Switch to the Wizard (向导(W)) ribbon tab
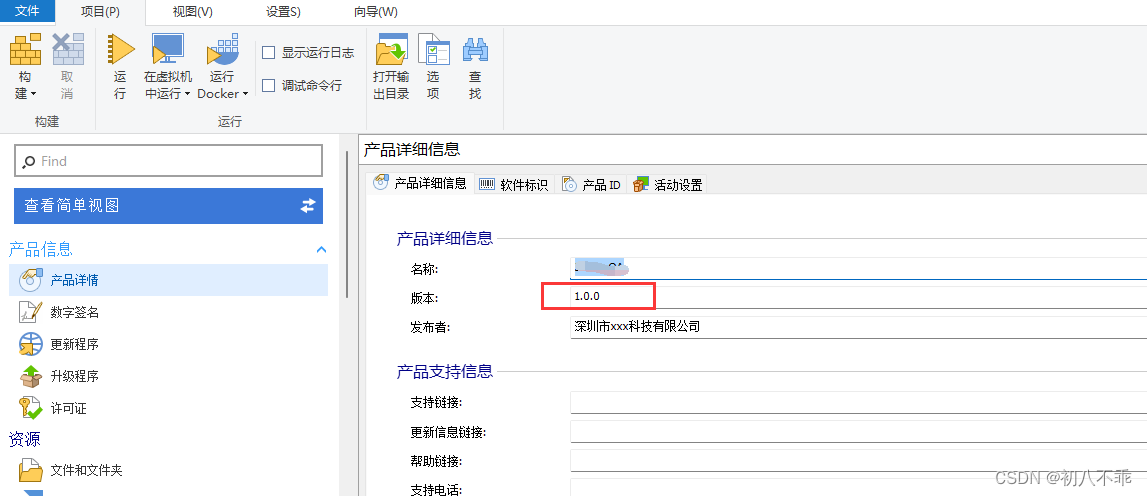 (x=375, y=12)
